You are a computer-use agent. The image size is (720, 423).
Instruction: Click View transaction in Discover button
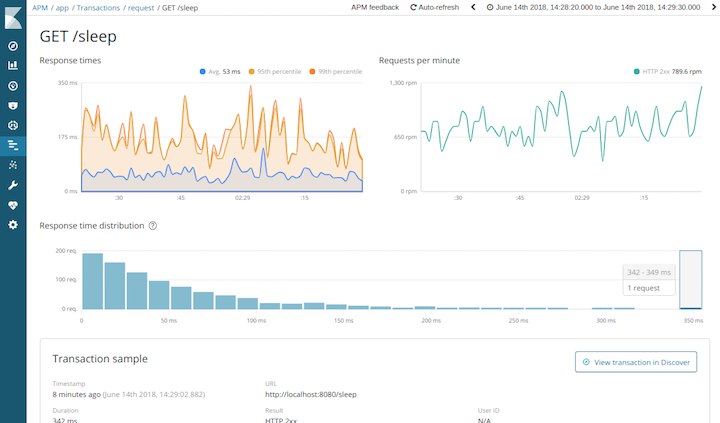click(636, 362)
